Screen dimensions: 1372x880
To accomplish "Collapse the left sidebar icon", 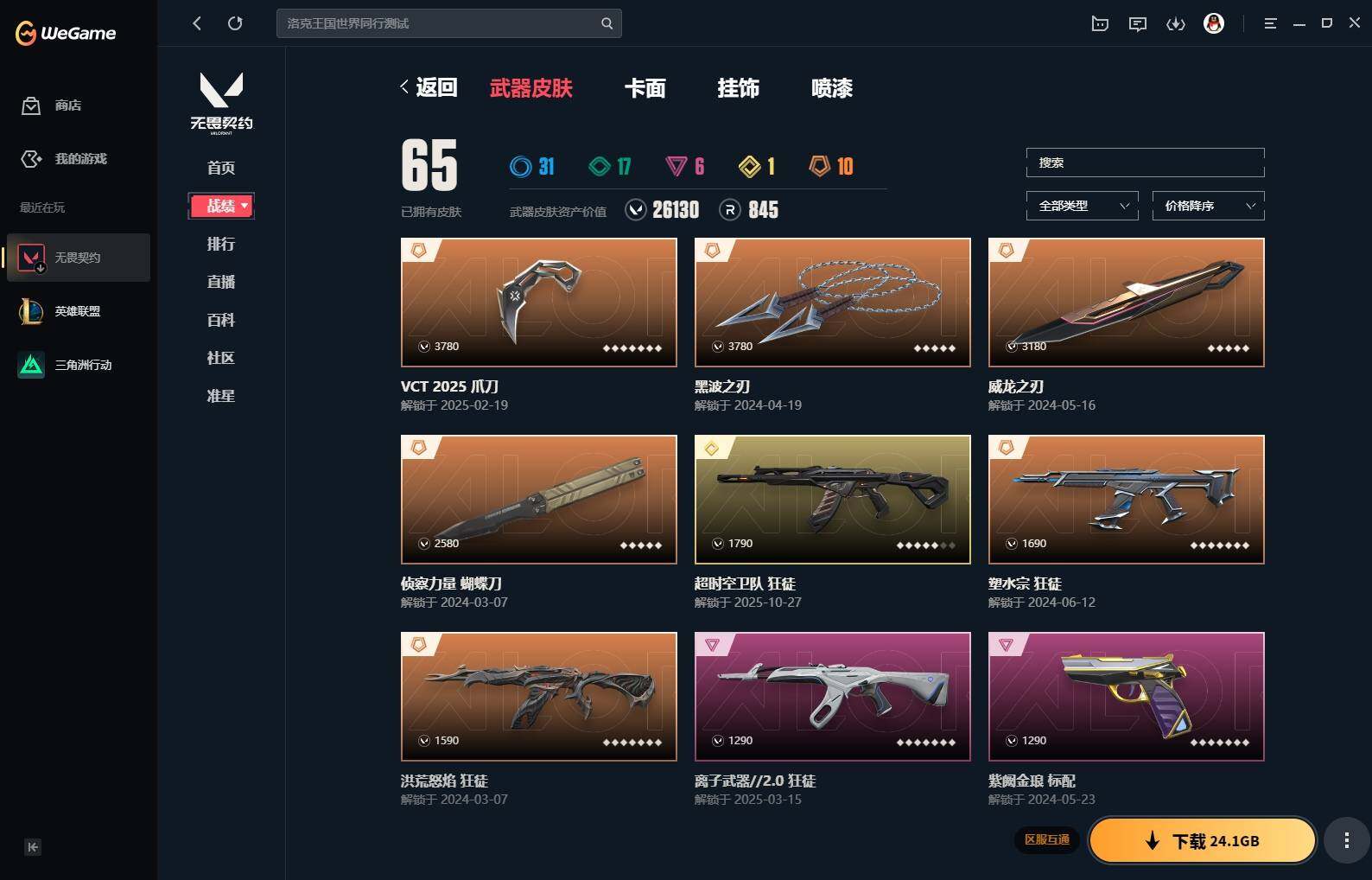I will (33, 847).
